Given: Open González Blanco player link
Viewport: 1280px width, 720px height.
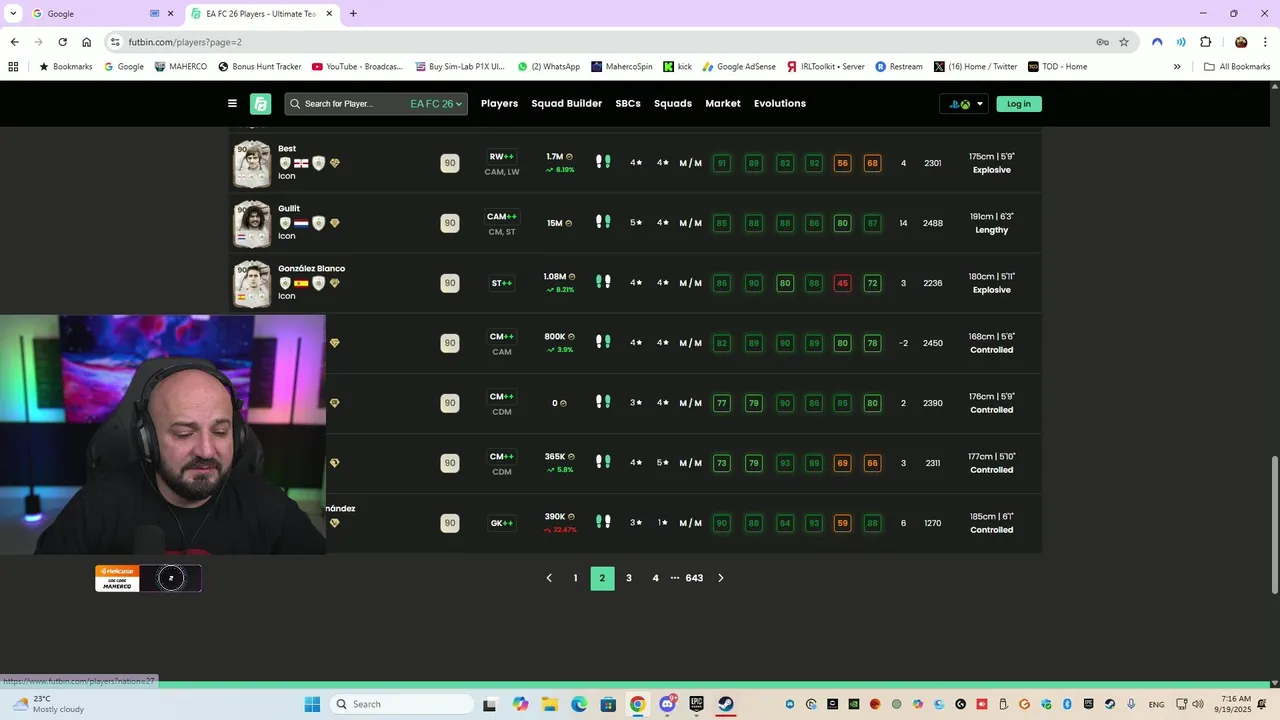Looking at the screenshot, I should pyautogui.click(x=311, y=269).
